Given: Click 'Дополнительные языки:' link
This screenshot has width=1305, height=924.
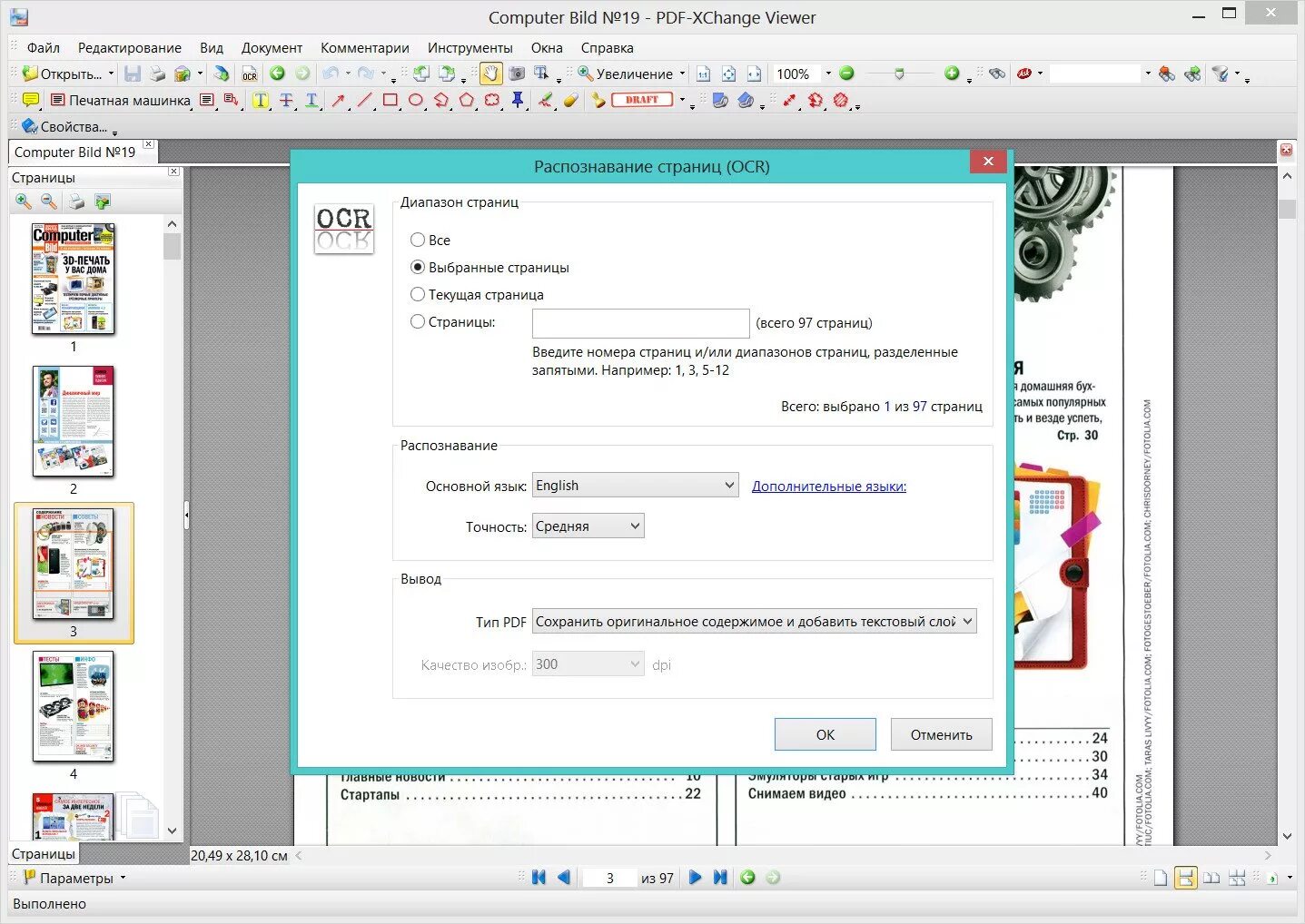Looking at the screenshot, I should [829, 487].
